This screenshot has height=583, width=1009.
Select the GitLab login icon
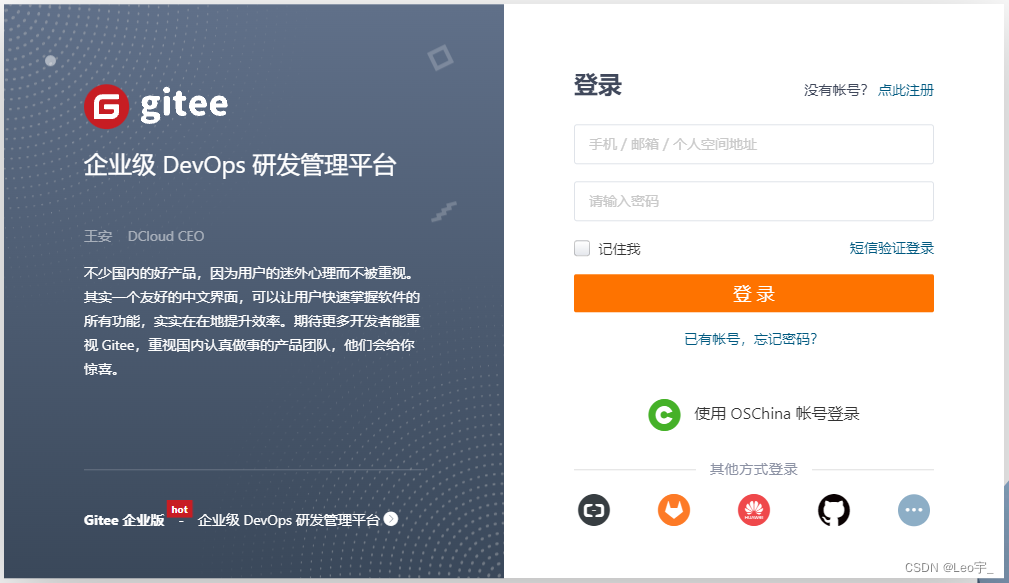674,510
